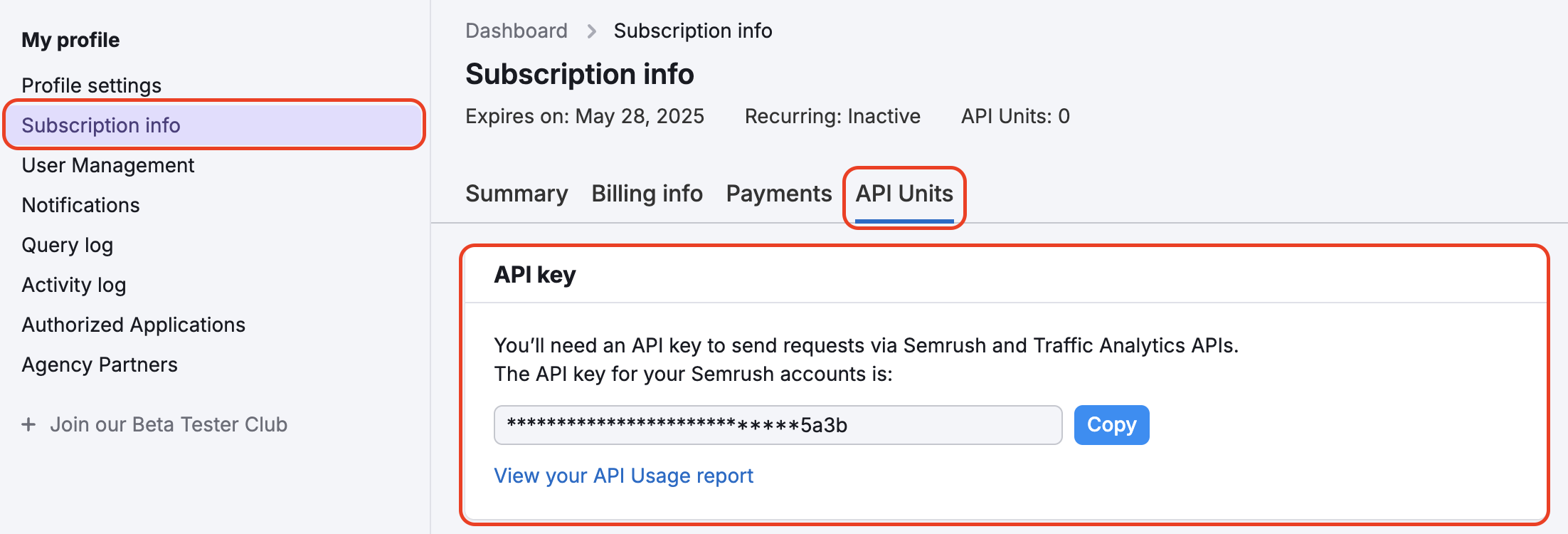Select the masked API key field
The width and height of the screenshot is (1568, 534).
pyautogui.click(x=778, y=424)
